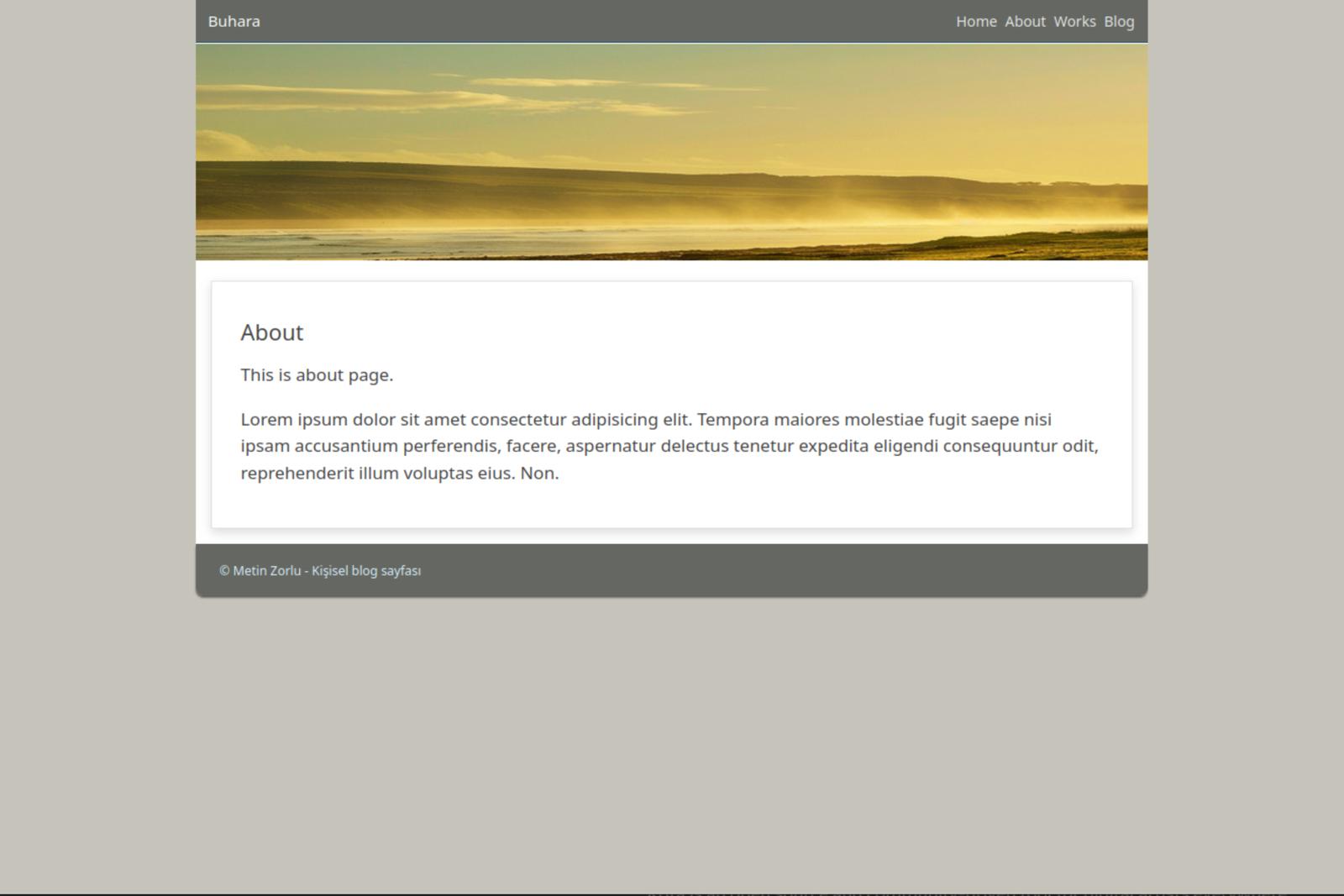The image size is (1344, 896).
Task: Click the word "Tempora" in the paragraph
Action: click(x=732, y=420)
